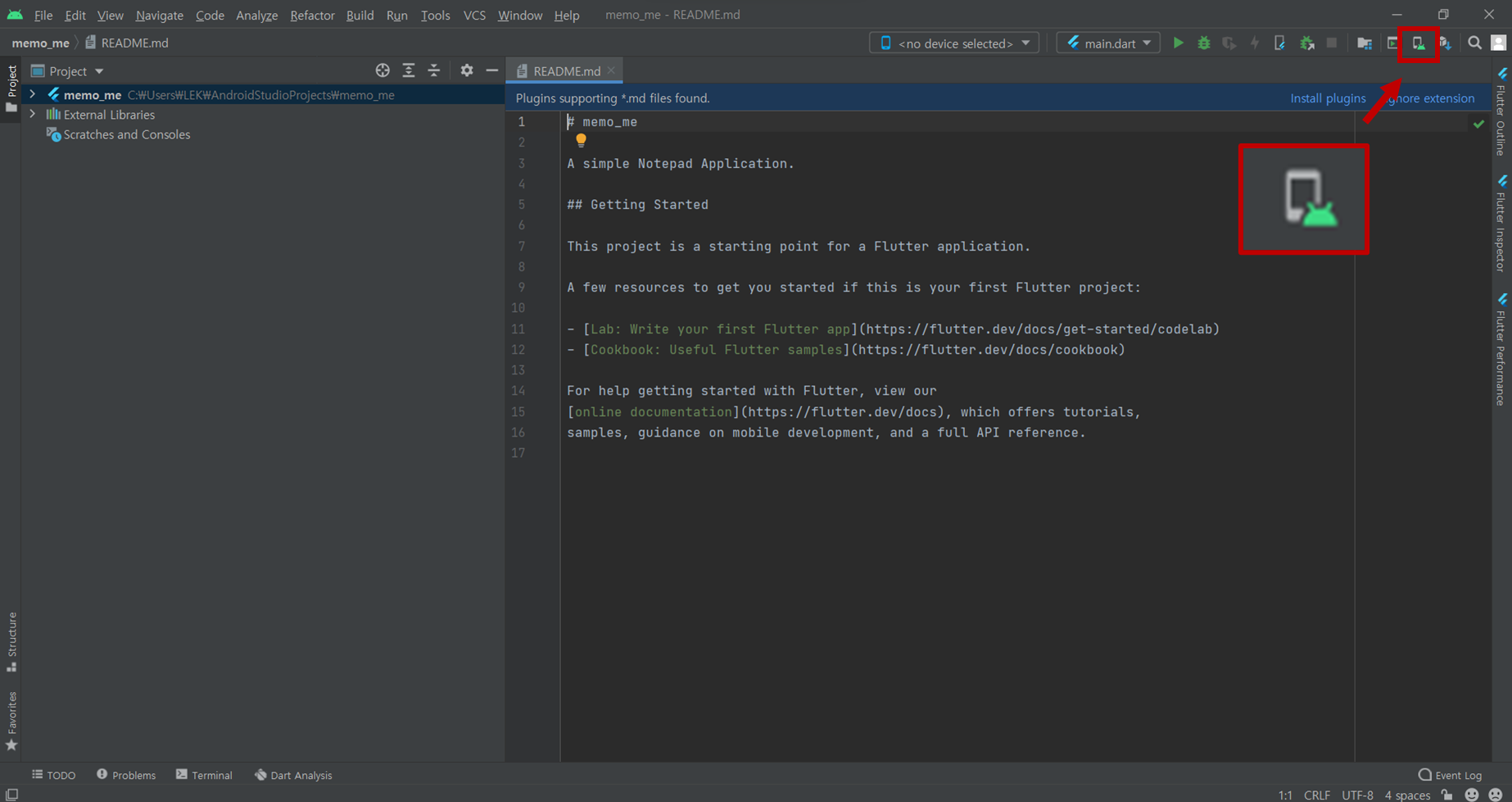Image resolution: width=1512 pixels, height=802 pixels.
Task: Toggle tool window quick access icon
Action: point(11,795)
